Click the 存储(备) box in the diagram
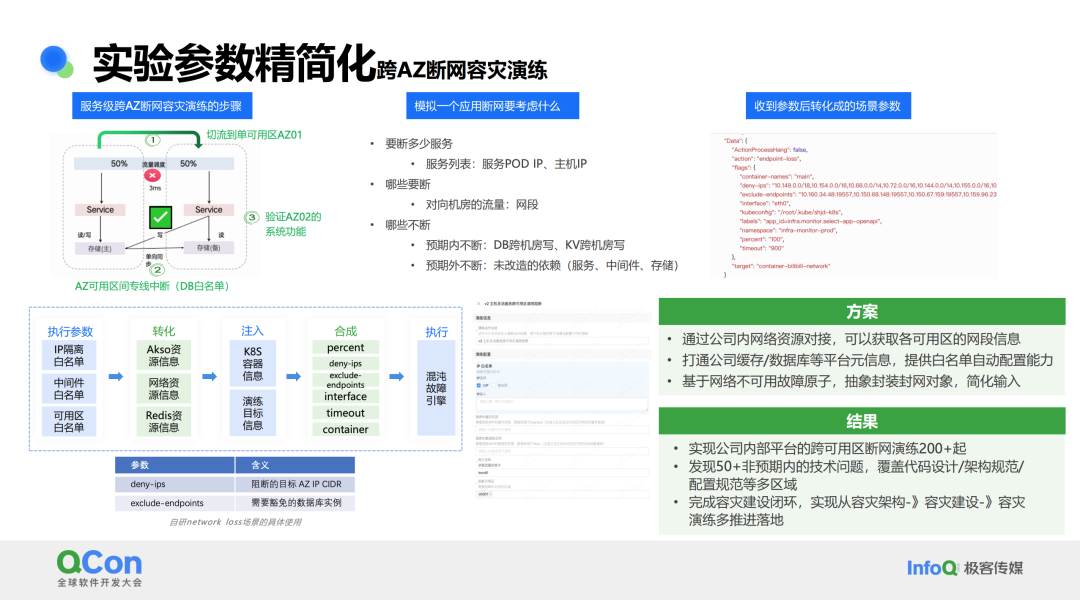The image size is (1080, 600). pyautogui.click(x=209, y=248)
